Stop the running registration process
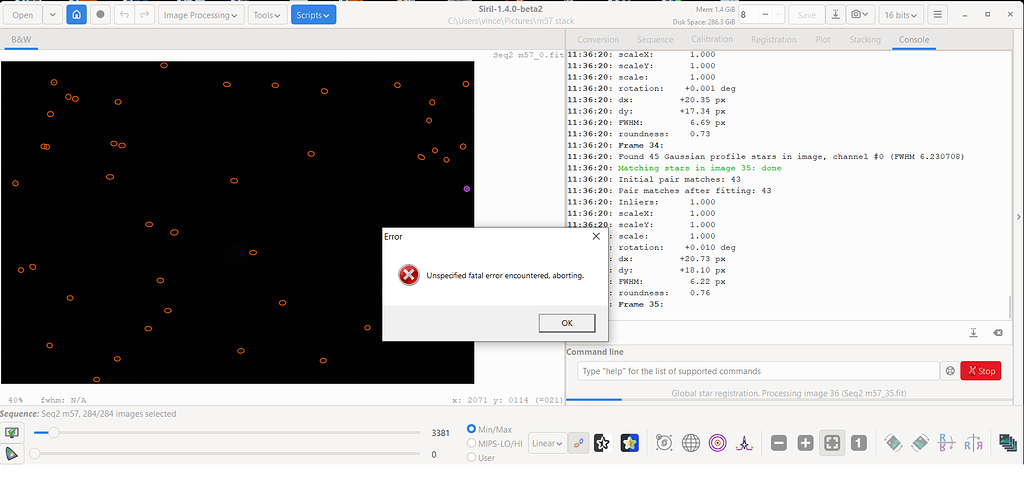The image size is (1024, 485). (x=981, y=371)
